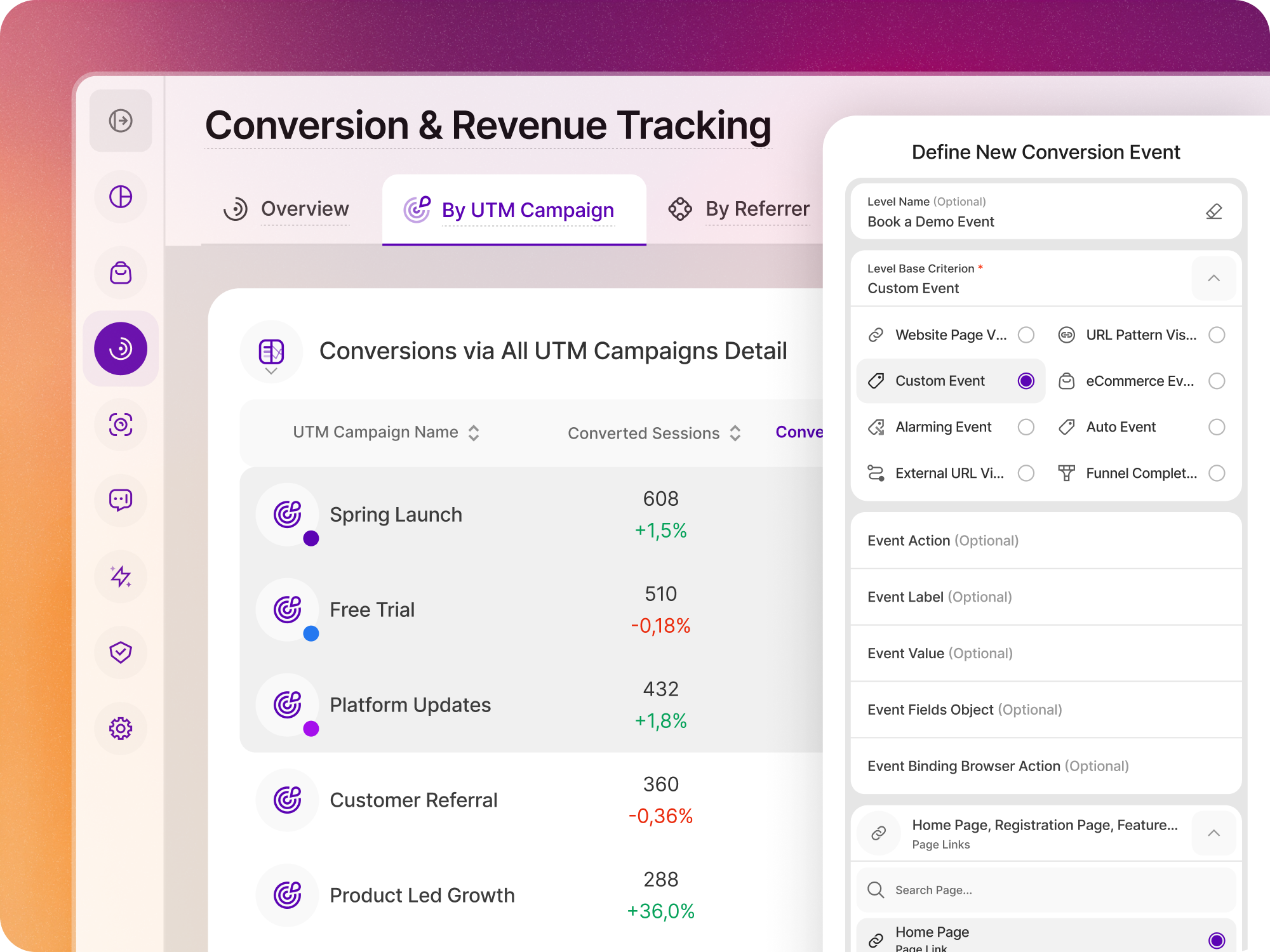The height and width of the screenshot is (952, 1270).
Task: Expand the Event Fields Object optional field
Action: [1046, 710]
